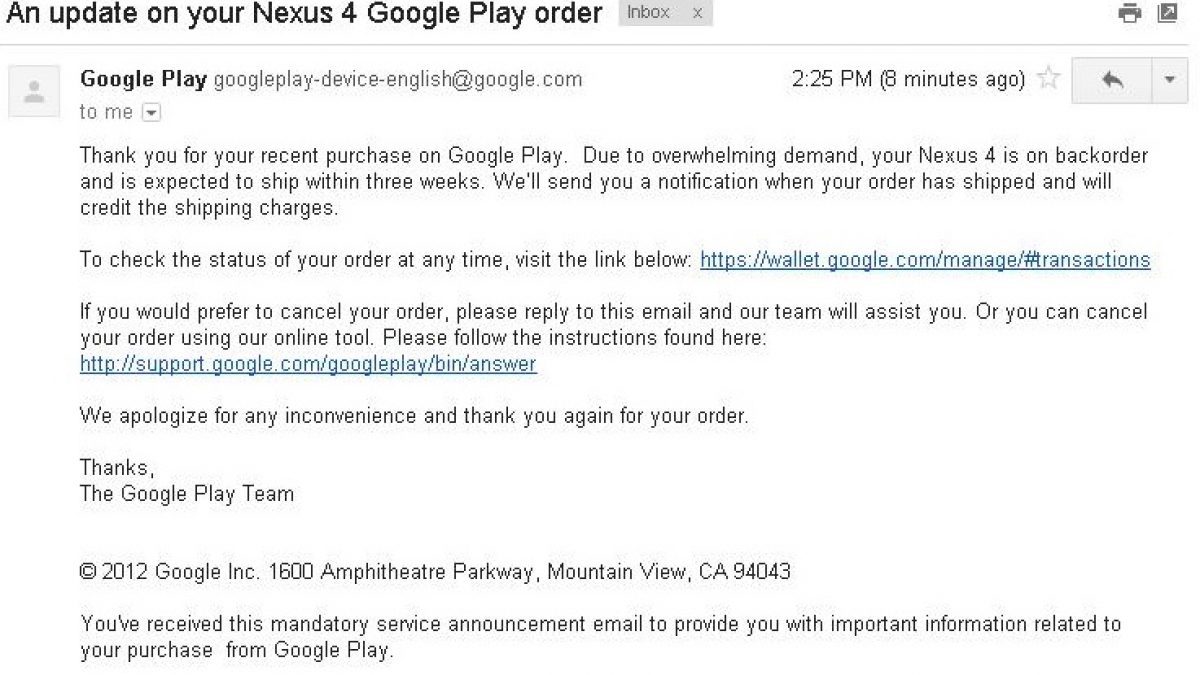Click the googleplay-device-english@google.com address
Screen dimensions: 1200x675
397,80
